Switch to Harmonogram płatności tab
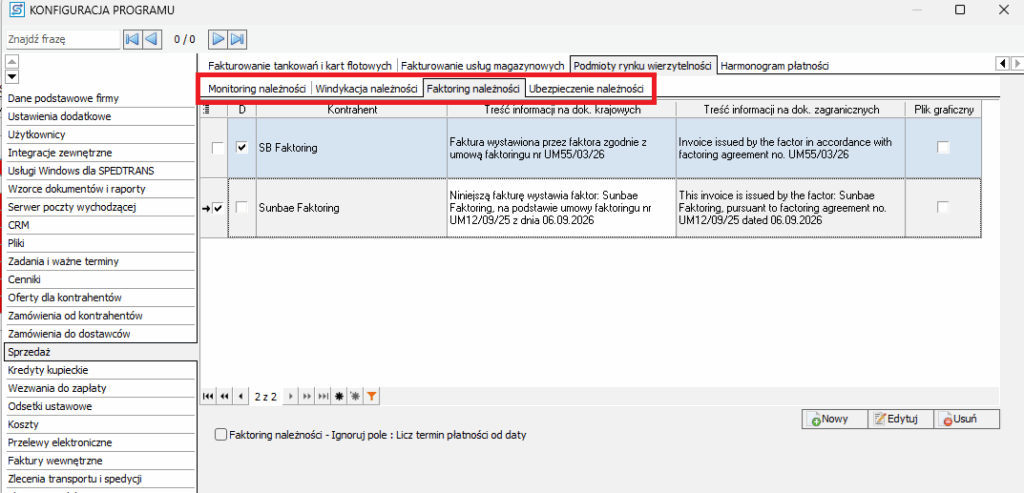Viewport: 1024px width, 493px height. [775, 65]
